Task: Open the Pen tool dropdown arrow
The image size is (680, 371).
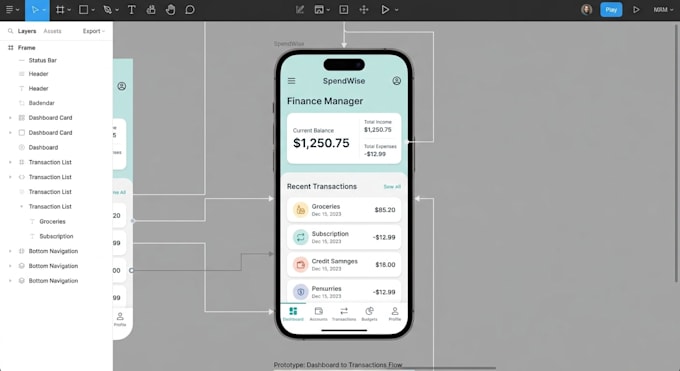Action: [116, 10]
